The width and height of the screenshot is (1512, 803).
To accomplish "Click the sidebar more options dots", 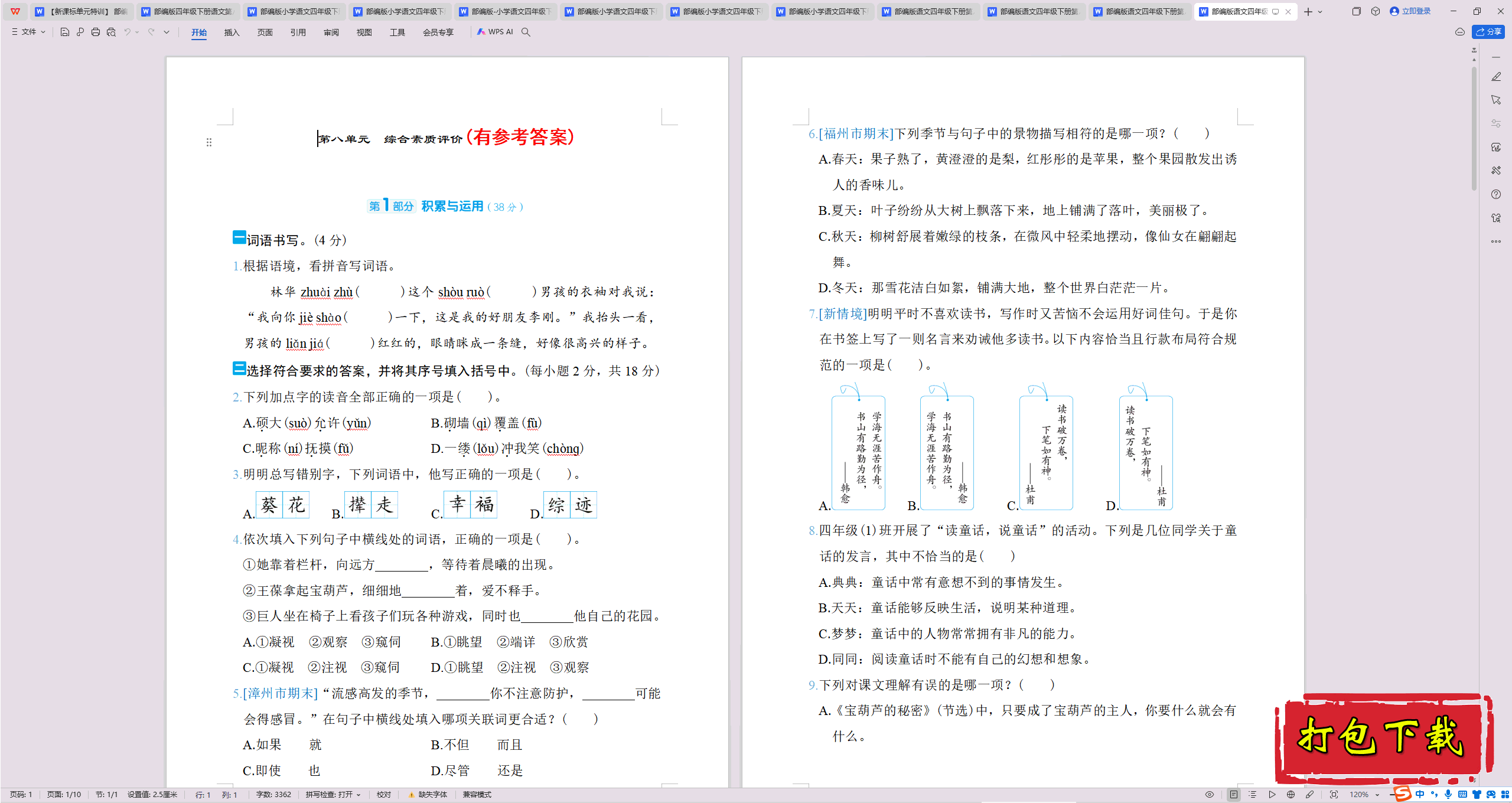I will pyautogui.click(x=1496, y=241).
